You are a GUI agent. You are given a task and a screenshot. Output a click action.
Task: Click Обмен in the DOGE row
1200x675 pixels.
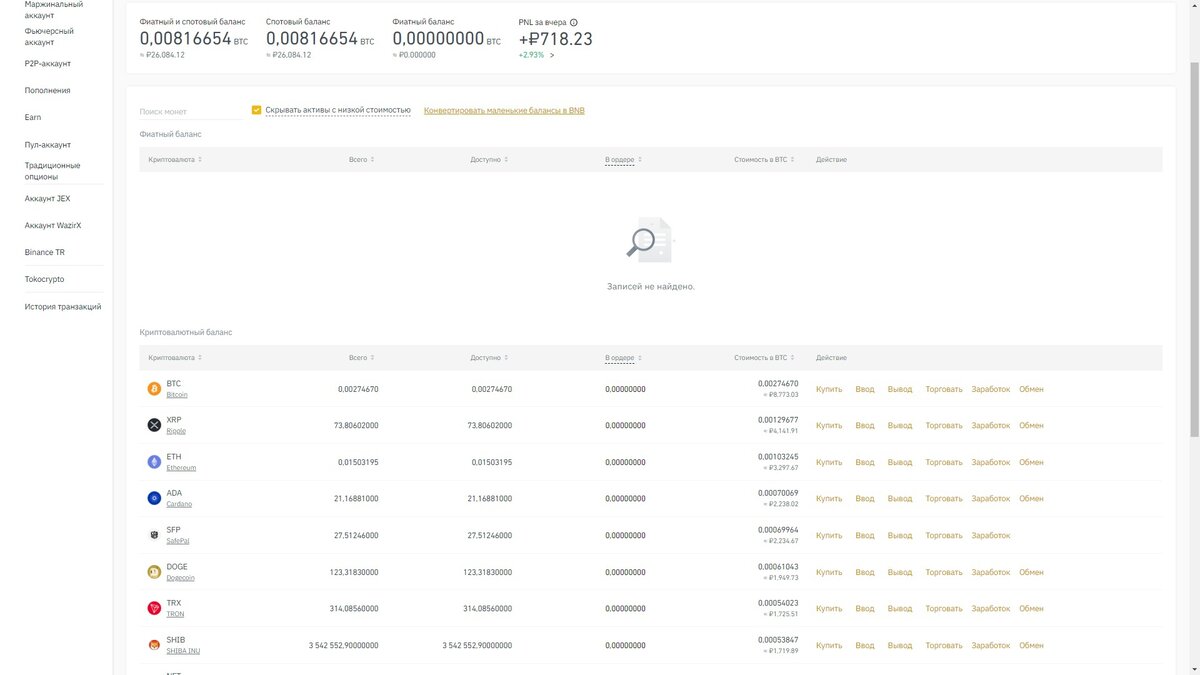1031,572
